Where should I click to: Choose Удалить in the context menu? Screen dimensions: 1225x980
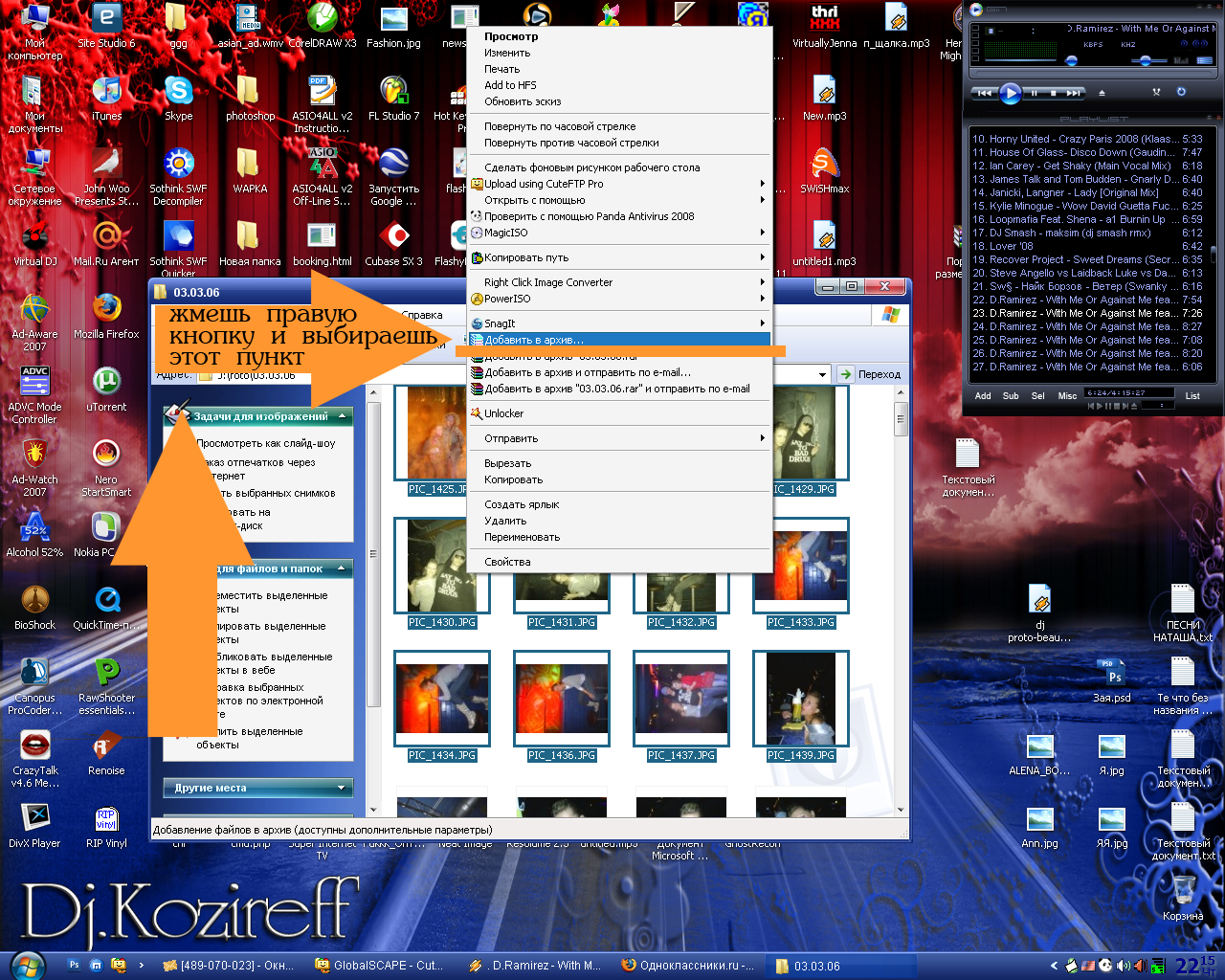[x=619, y=521]
